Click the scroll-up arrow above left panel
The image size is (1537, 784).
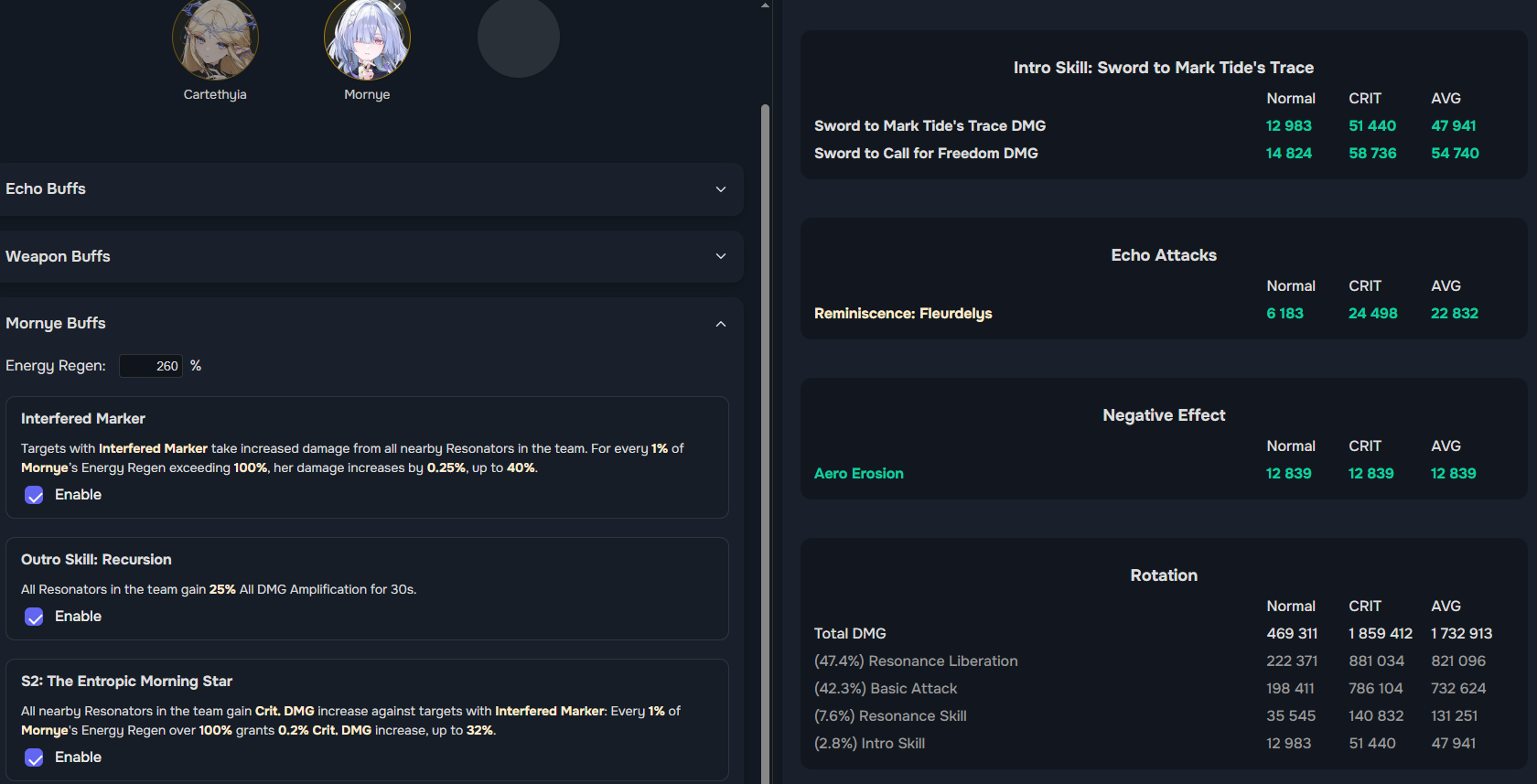(765, 5)
